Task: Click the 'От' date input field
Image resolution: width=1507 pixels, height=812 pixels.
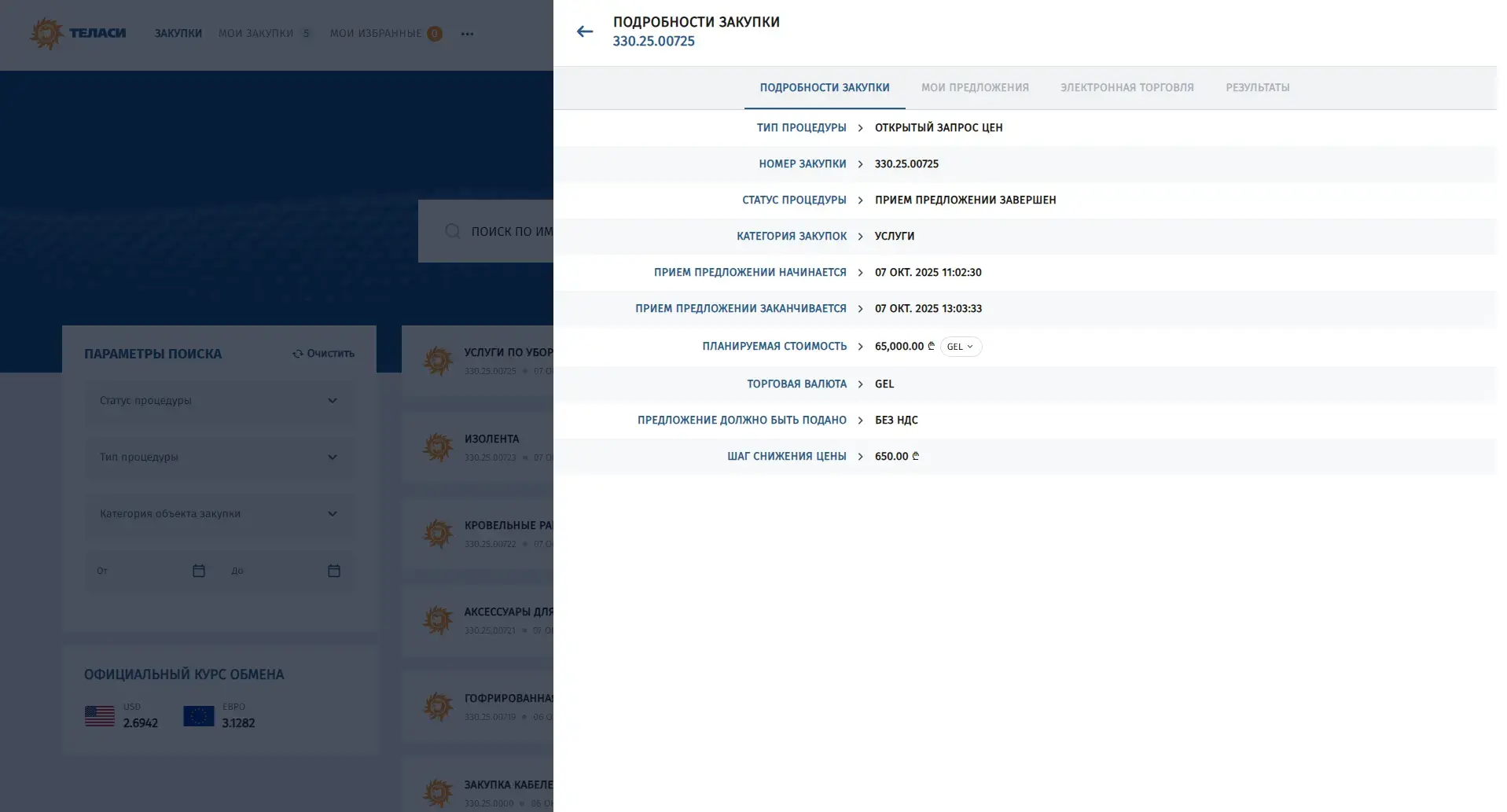Action: 138,571
